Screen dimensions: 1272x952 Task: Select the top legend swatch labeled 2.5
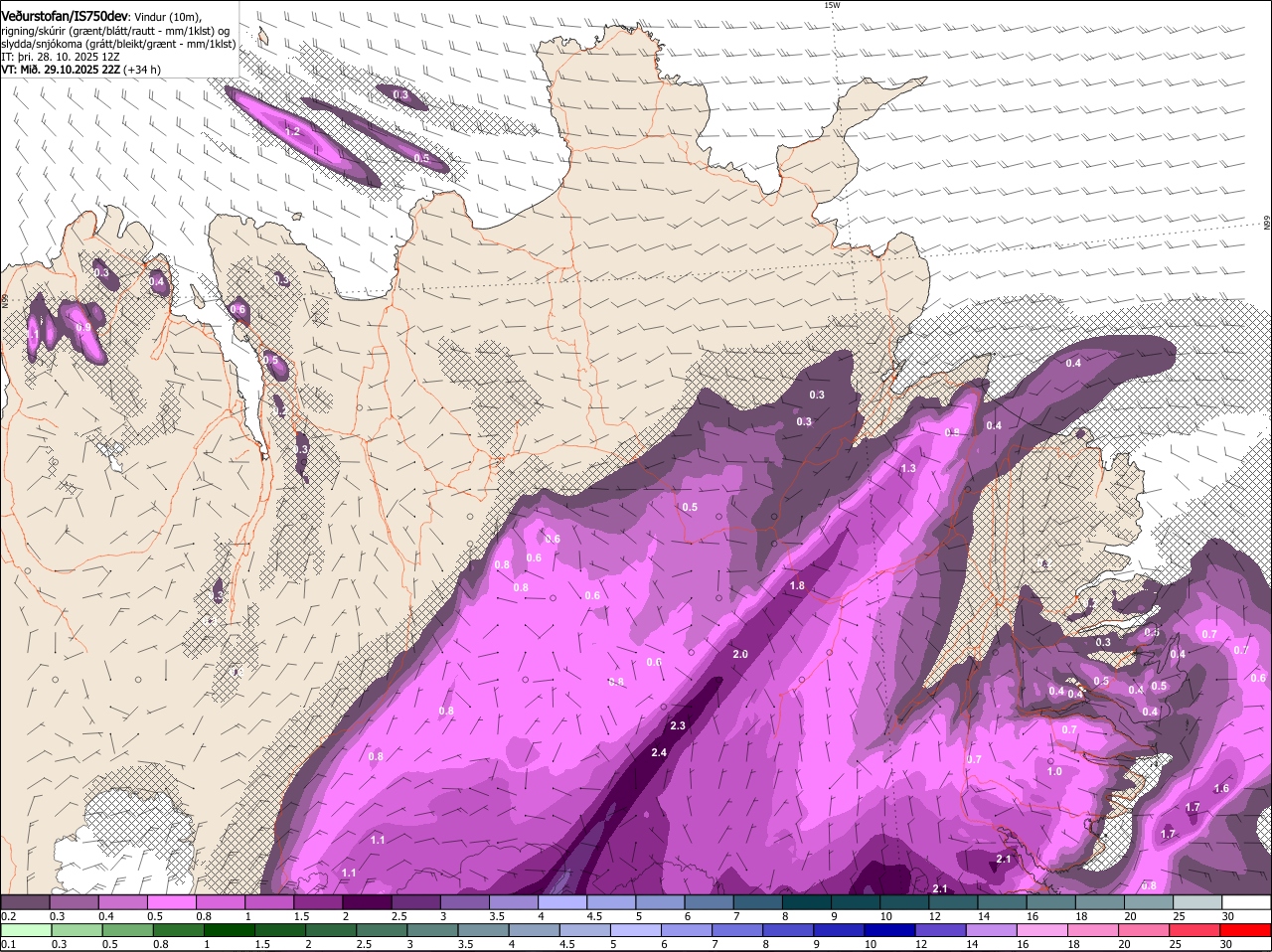point(415,902)
